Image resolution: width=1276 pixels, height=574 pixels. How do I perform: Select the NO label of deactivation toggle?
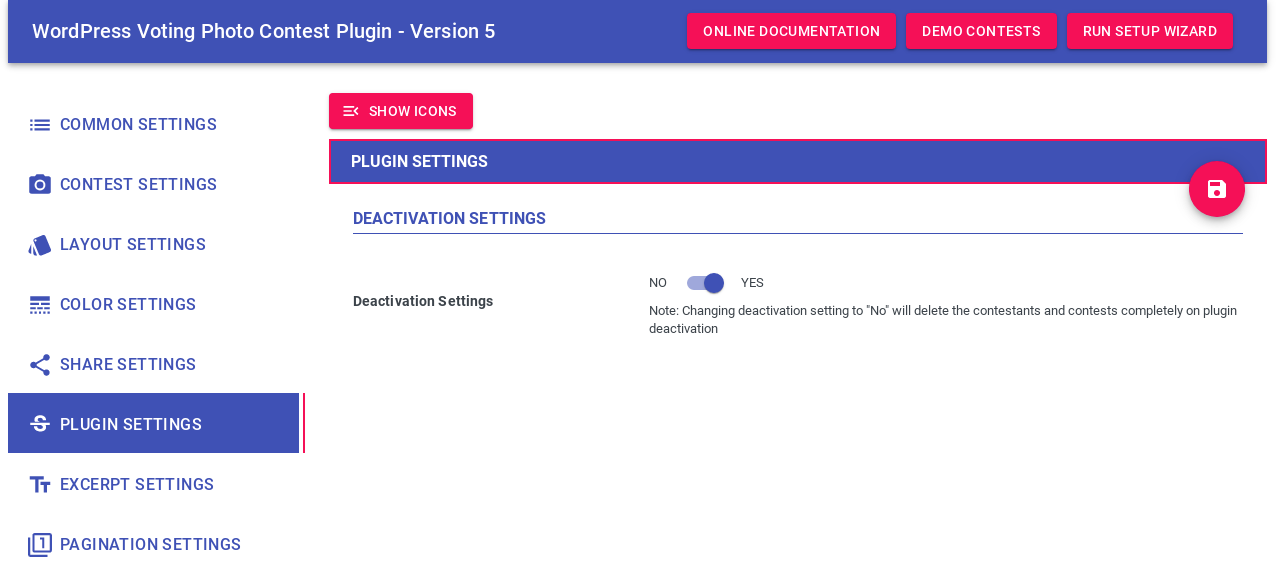(x=658, y=283)
